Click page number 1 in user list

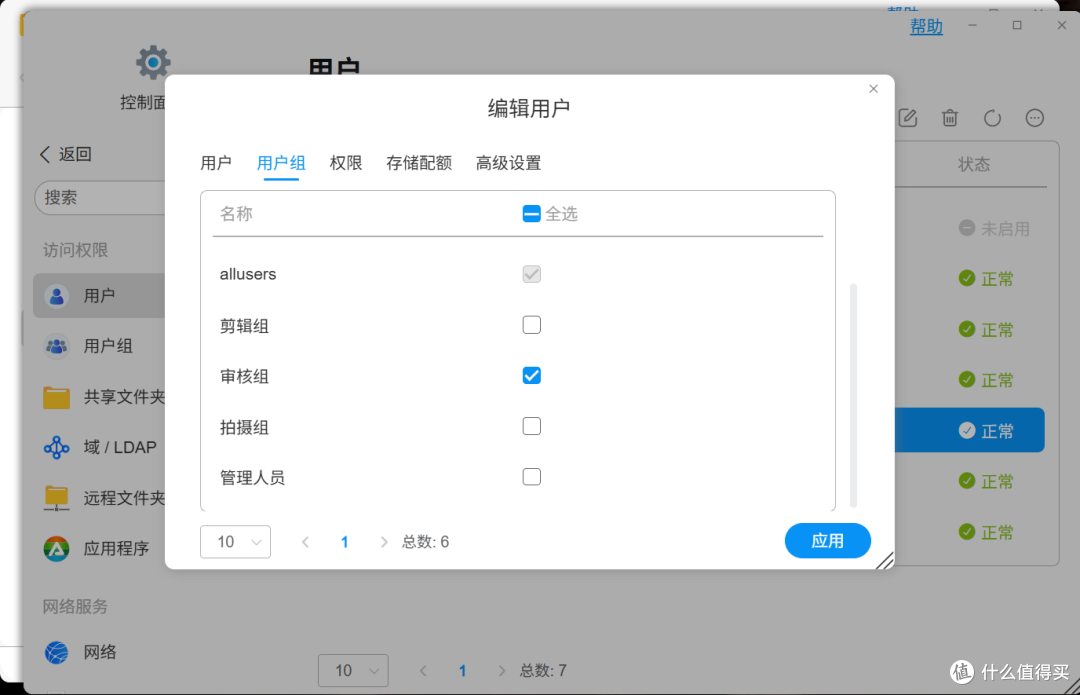[462, 671]
